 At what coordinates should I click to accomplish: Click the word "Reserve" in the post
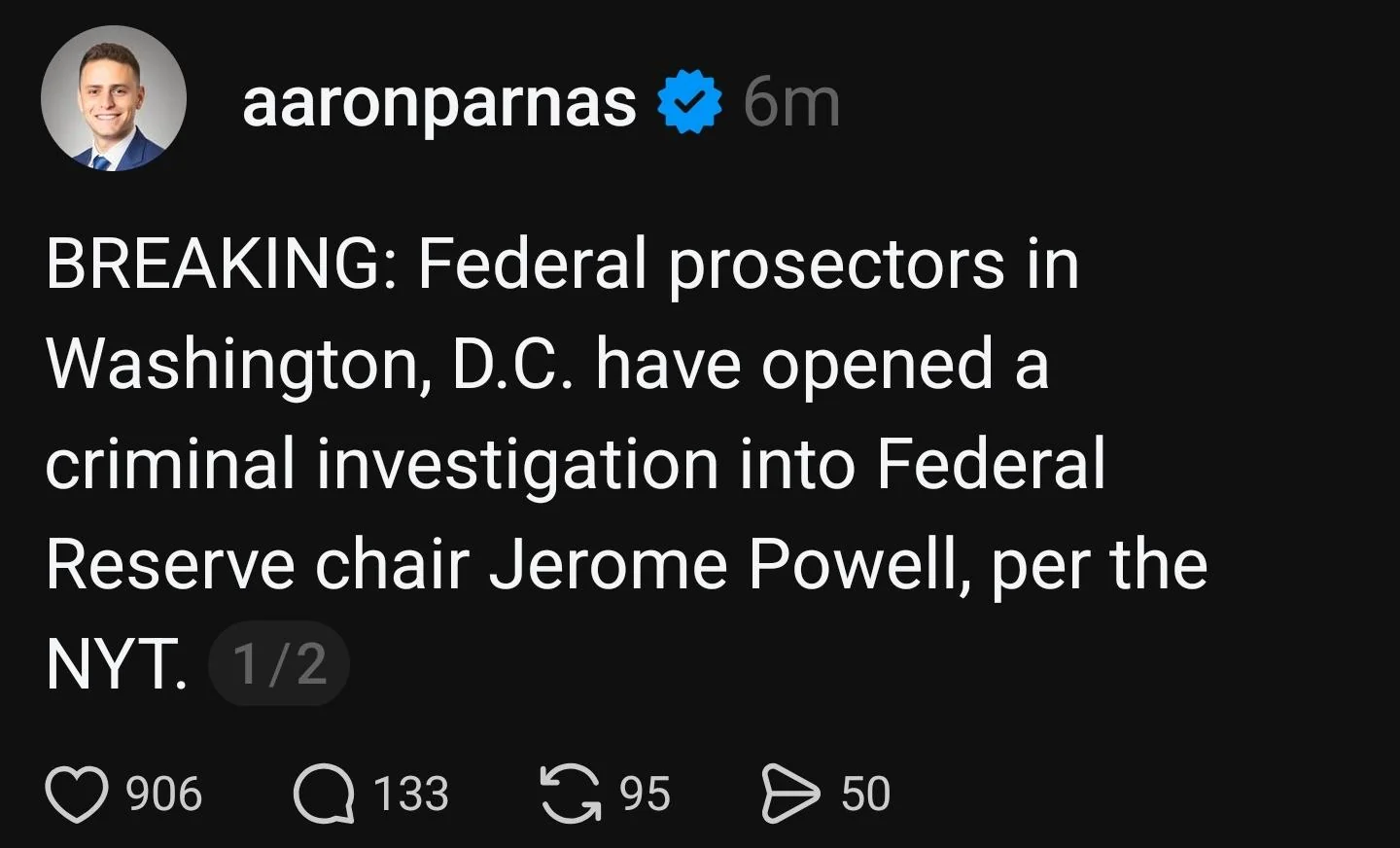[169, 564]
